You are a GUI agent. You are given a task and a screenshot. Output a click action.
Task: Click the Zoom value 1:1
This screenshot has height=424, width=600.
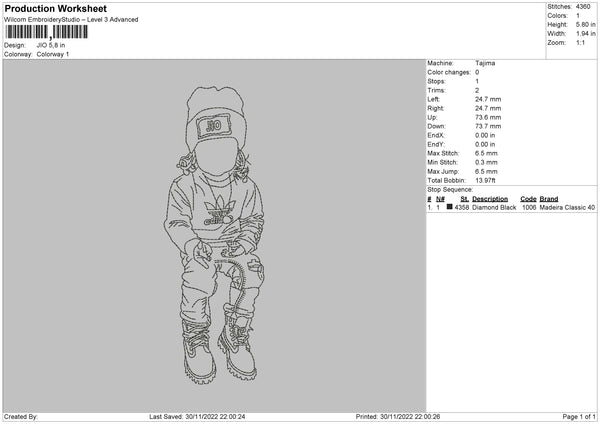point(580,42)
